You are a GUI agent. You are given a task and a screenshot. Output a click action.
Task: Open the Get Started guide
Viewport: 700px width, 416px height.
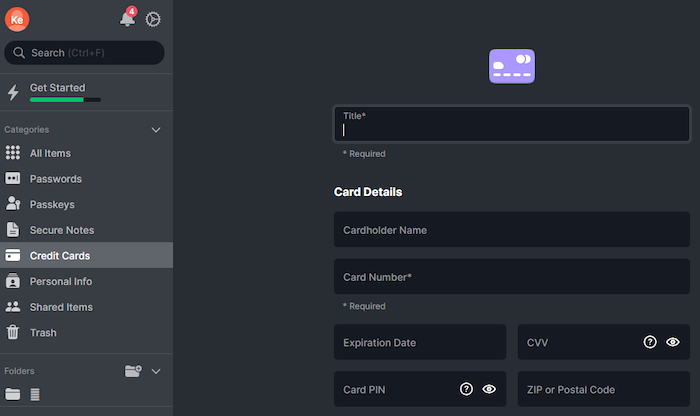click(x=87, y=92)
